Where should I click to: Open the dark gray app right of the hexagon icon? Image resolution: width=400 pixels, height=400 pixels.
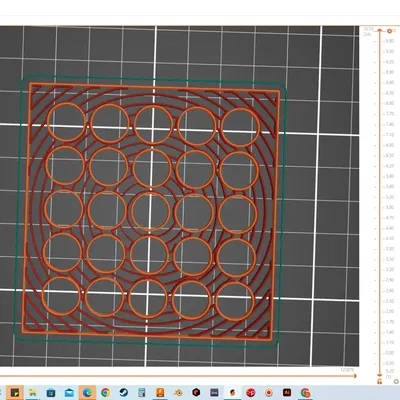pyautogui.click(x=214, y=392)
